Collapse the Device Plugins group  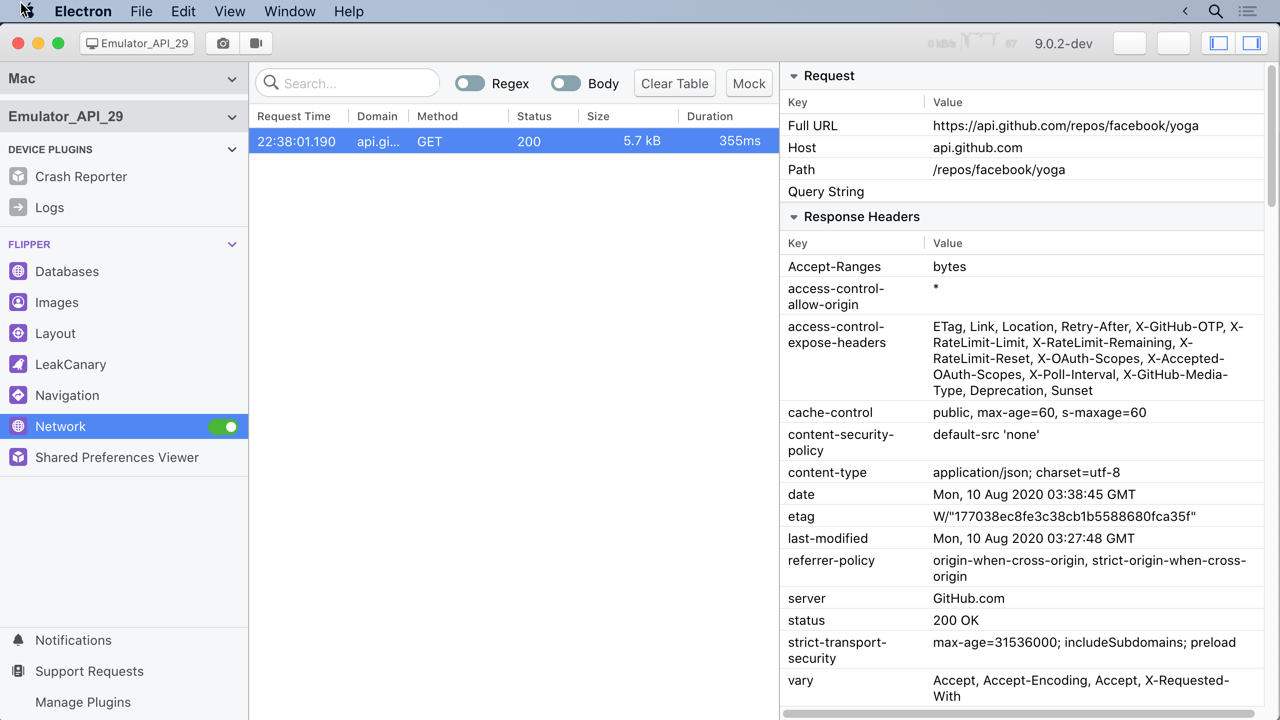point(232,149)
